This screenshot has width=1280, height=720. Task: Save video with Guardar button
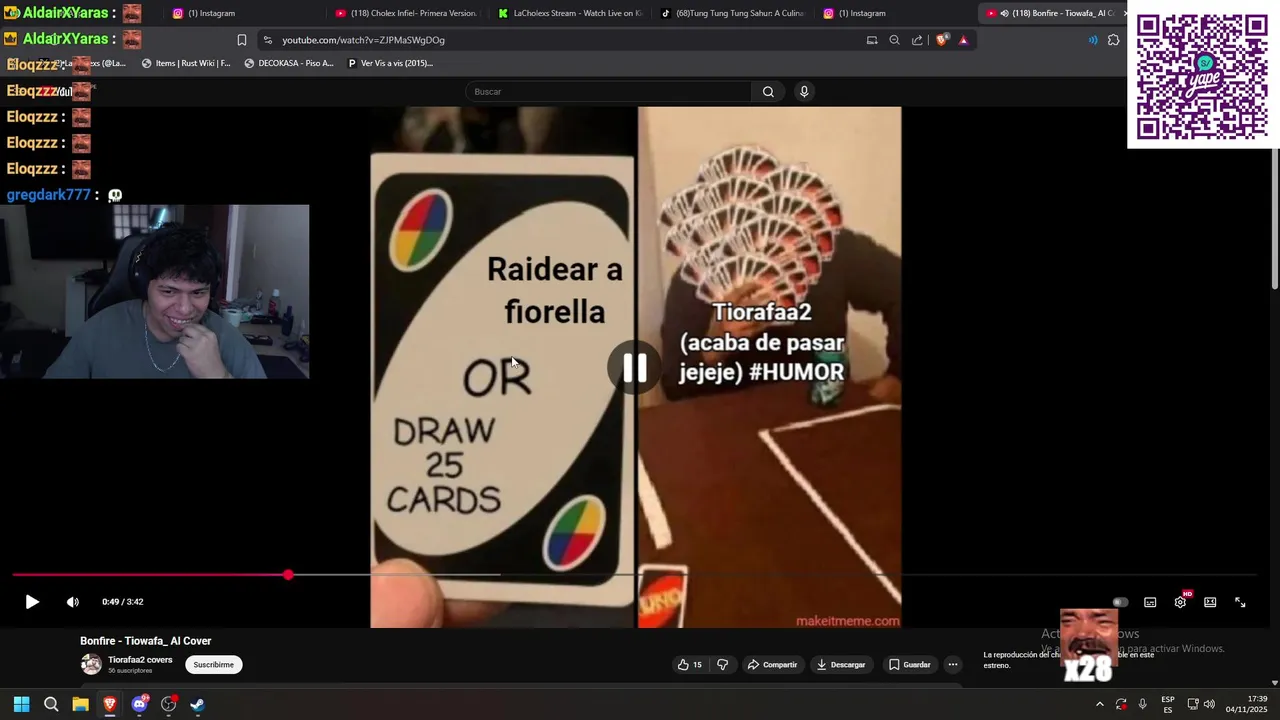pos(910,664)
